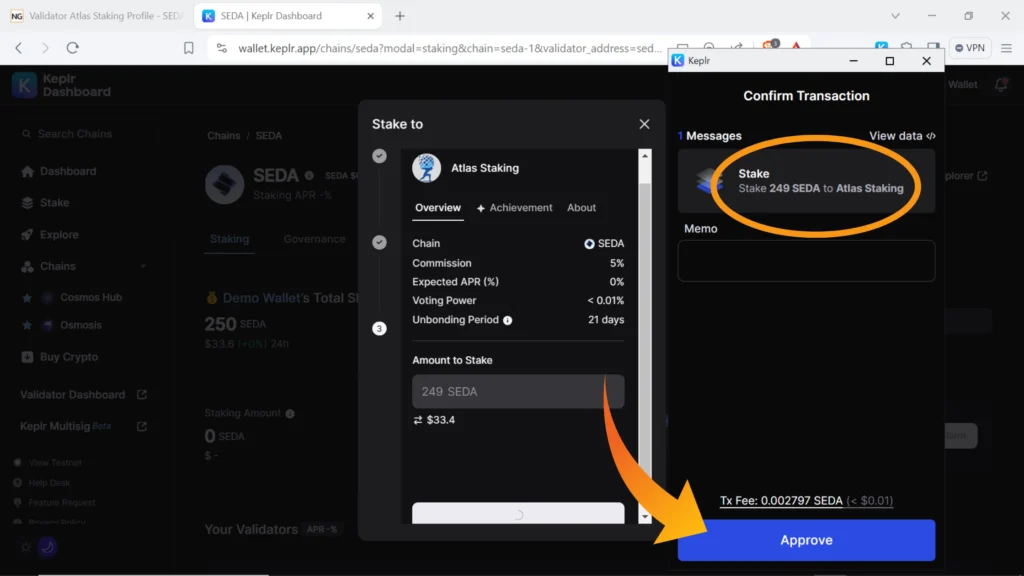Viewport: 1024px width, 576px height.
Task: Click the Tx Fee link
Action: pyautogui.click(x=781, y=500)
